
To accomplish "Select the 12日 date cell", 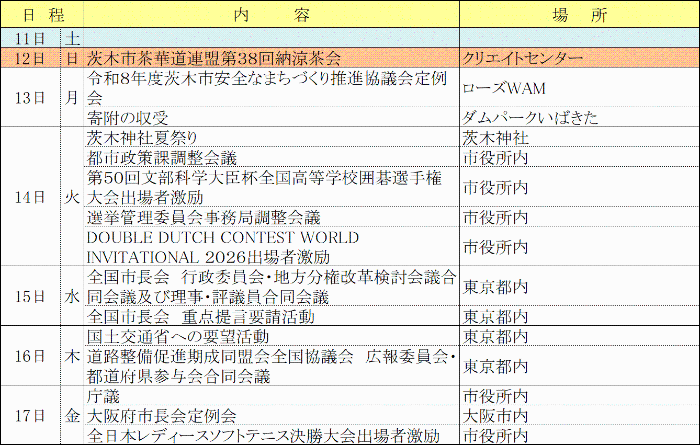I will click(x=30, y=58).
